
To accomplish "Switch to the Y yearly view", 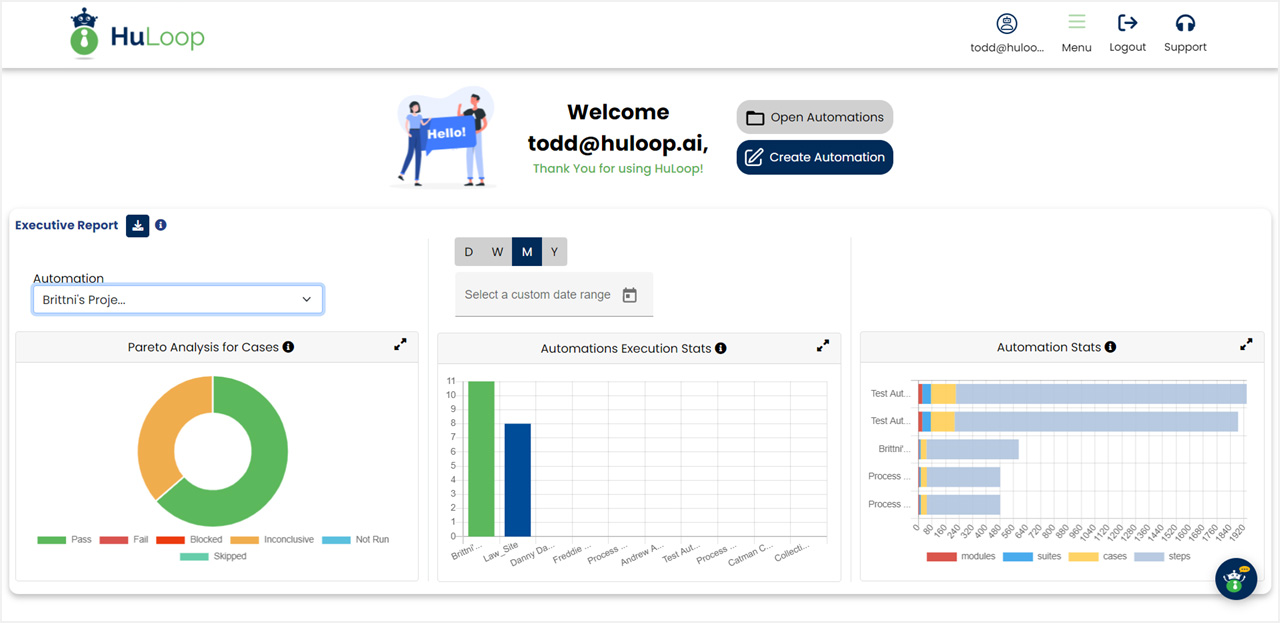I will [x=554, y=251].
